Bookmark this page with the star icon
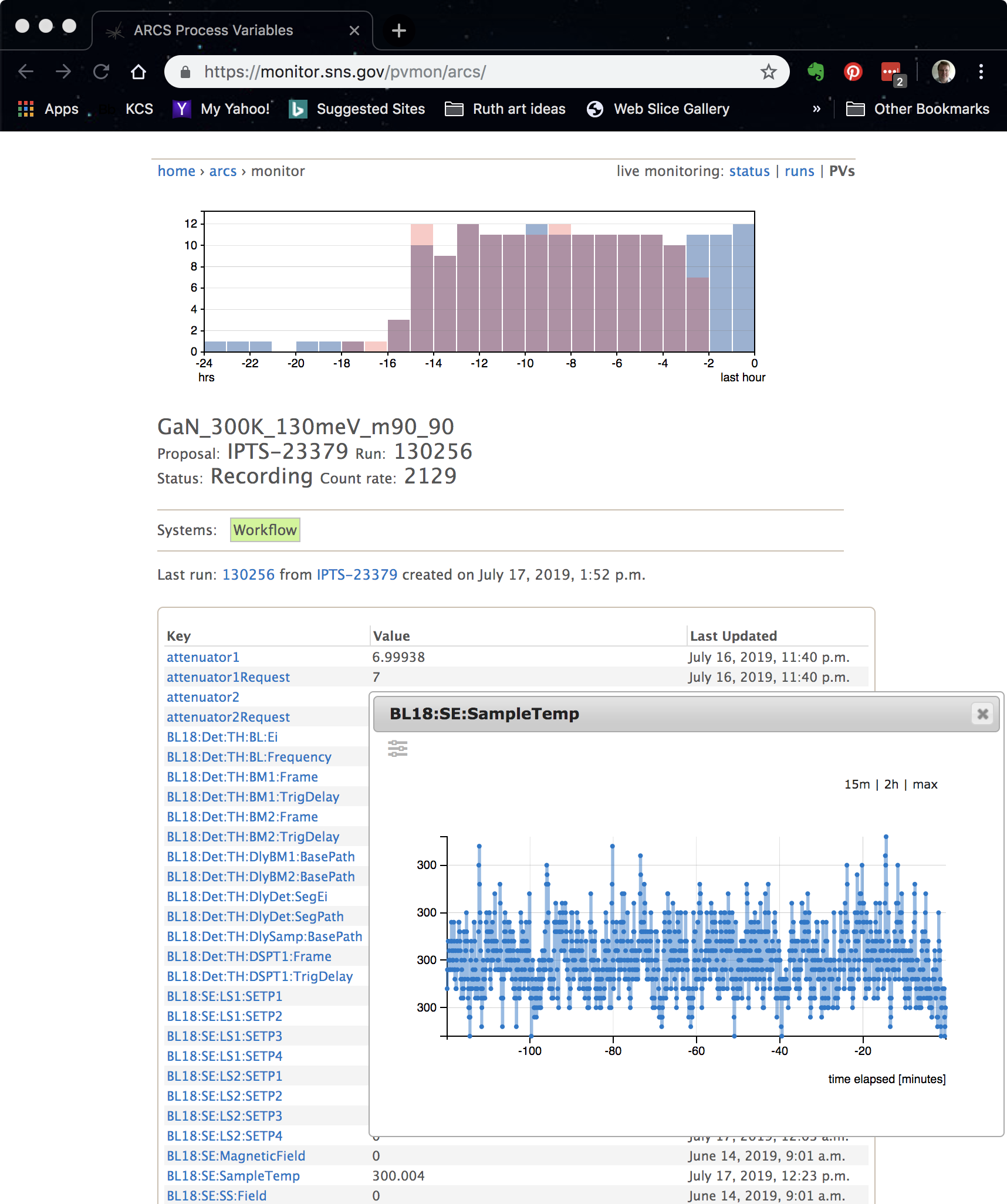The width and height of the screenshot is (1007, 1204). 768,72
